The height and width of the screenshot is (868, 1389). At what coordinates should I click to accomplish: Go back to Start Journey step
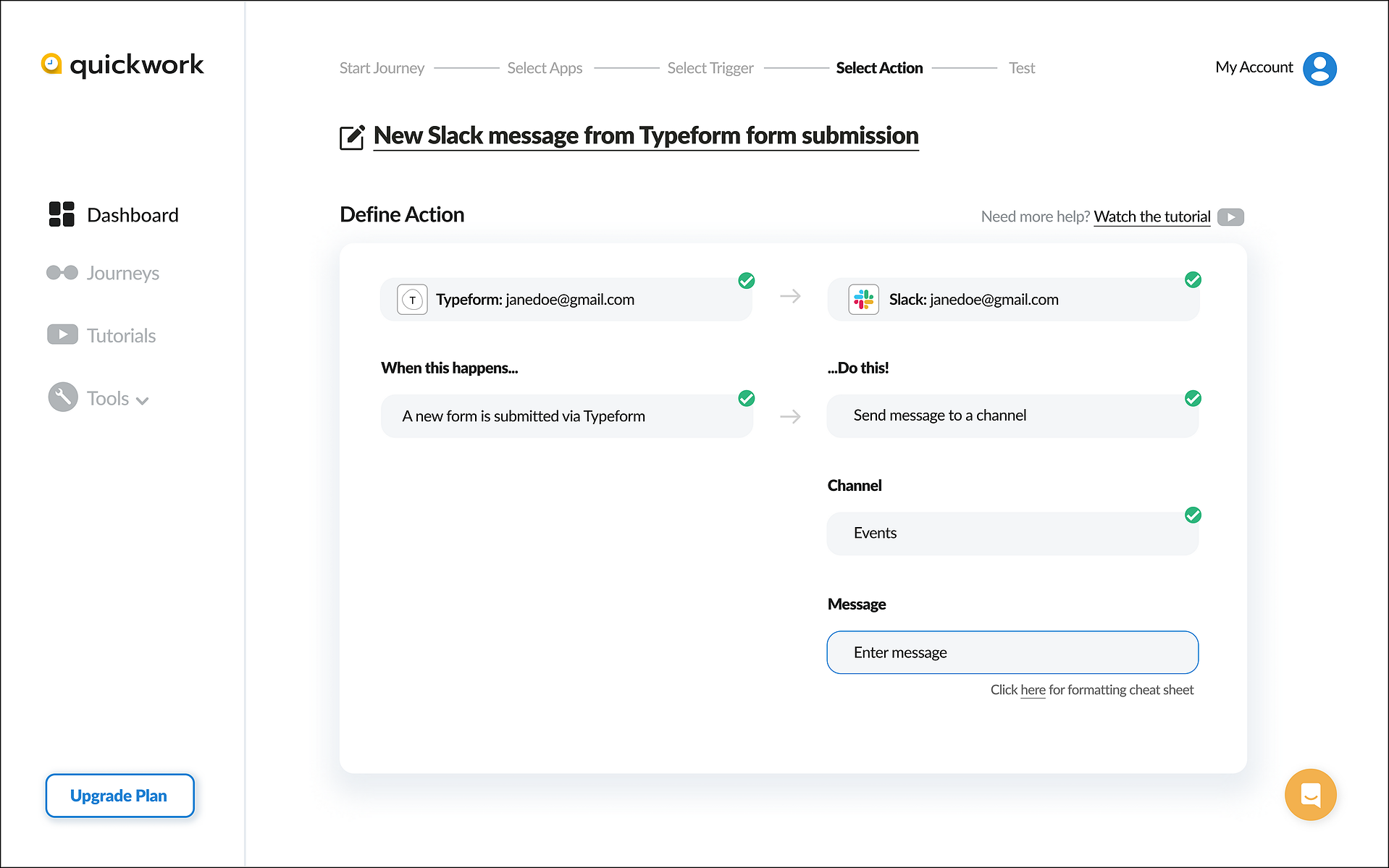click(382, 68)
